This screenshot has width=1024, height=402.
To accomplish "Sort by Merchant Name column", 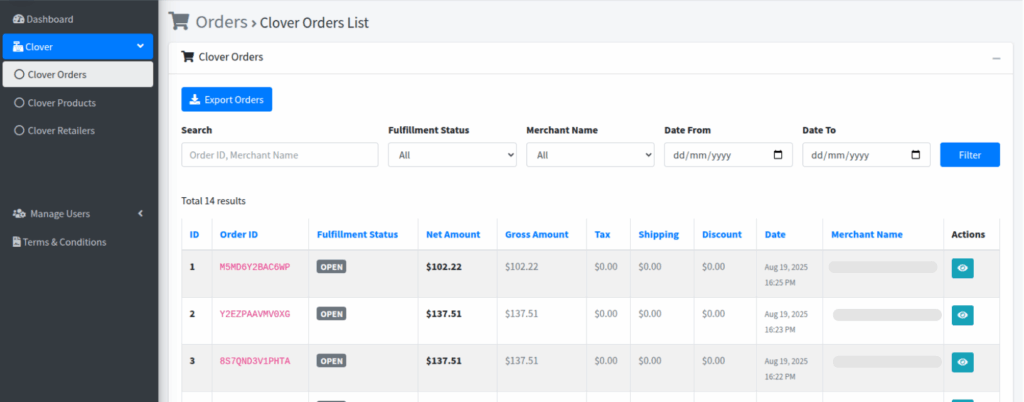I will pos(867,234).
